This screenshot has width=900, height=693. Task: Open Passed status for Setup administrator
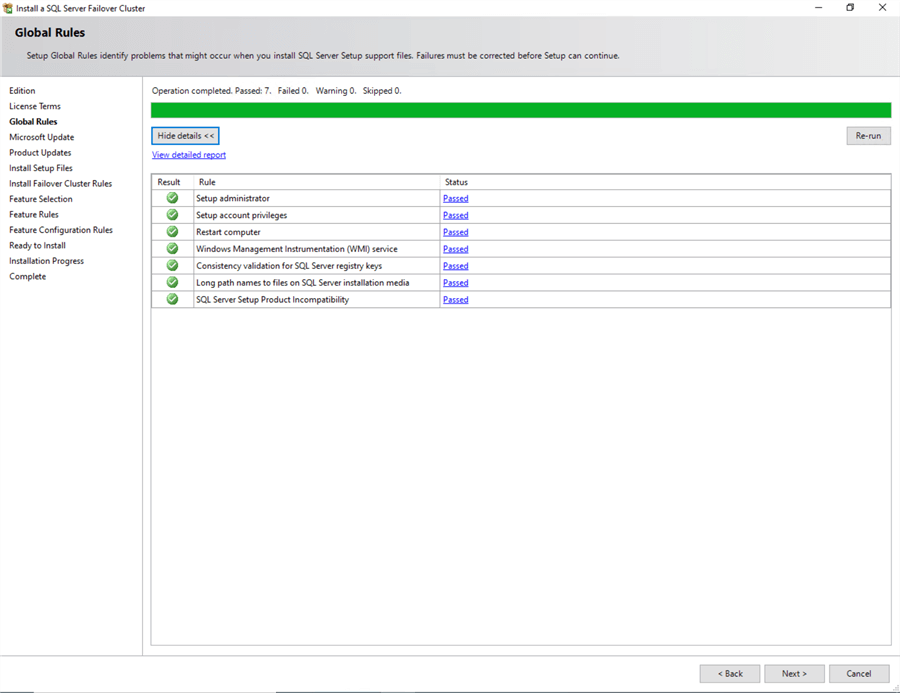456,199
